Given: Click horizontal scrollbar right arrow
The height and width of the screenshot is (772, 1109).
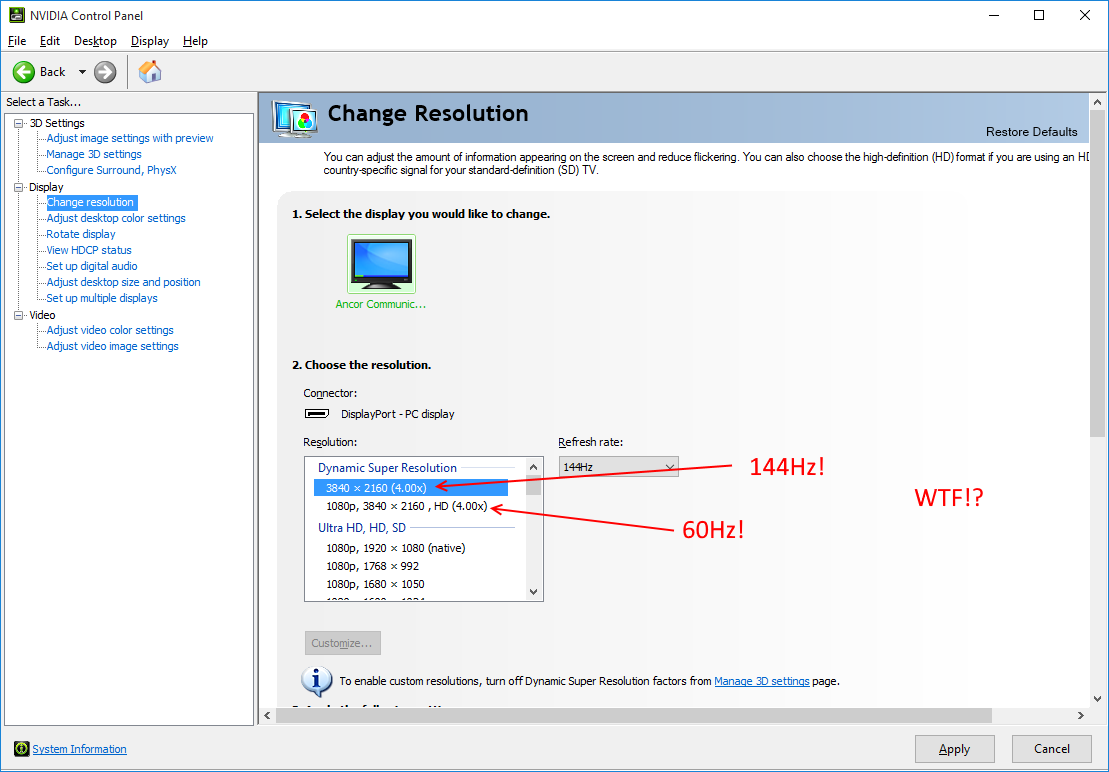Looking at the screenshot, I should [1081, 715].
